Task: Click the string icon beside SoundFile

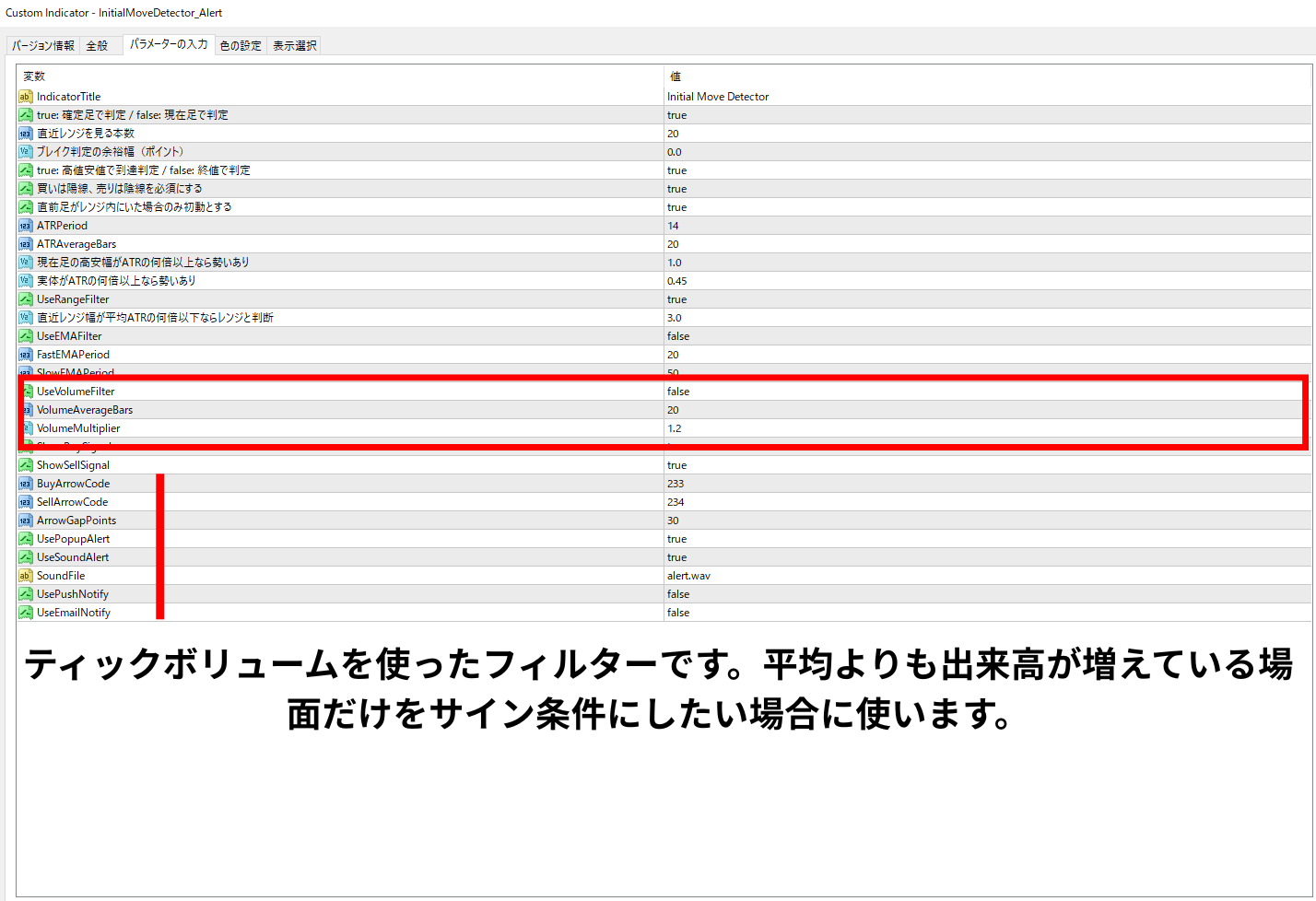Action: pyautogui.click(x=26, y=576)
